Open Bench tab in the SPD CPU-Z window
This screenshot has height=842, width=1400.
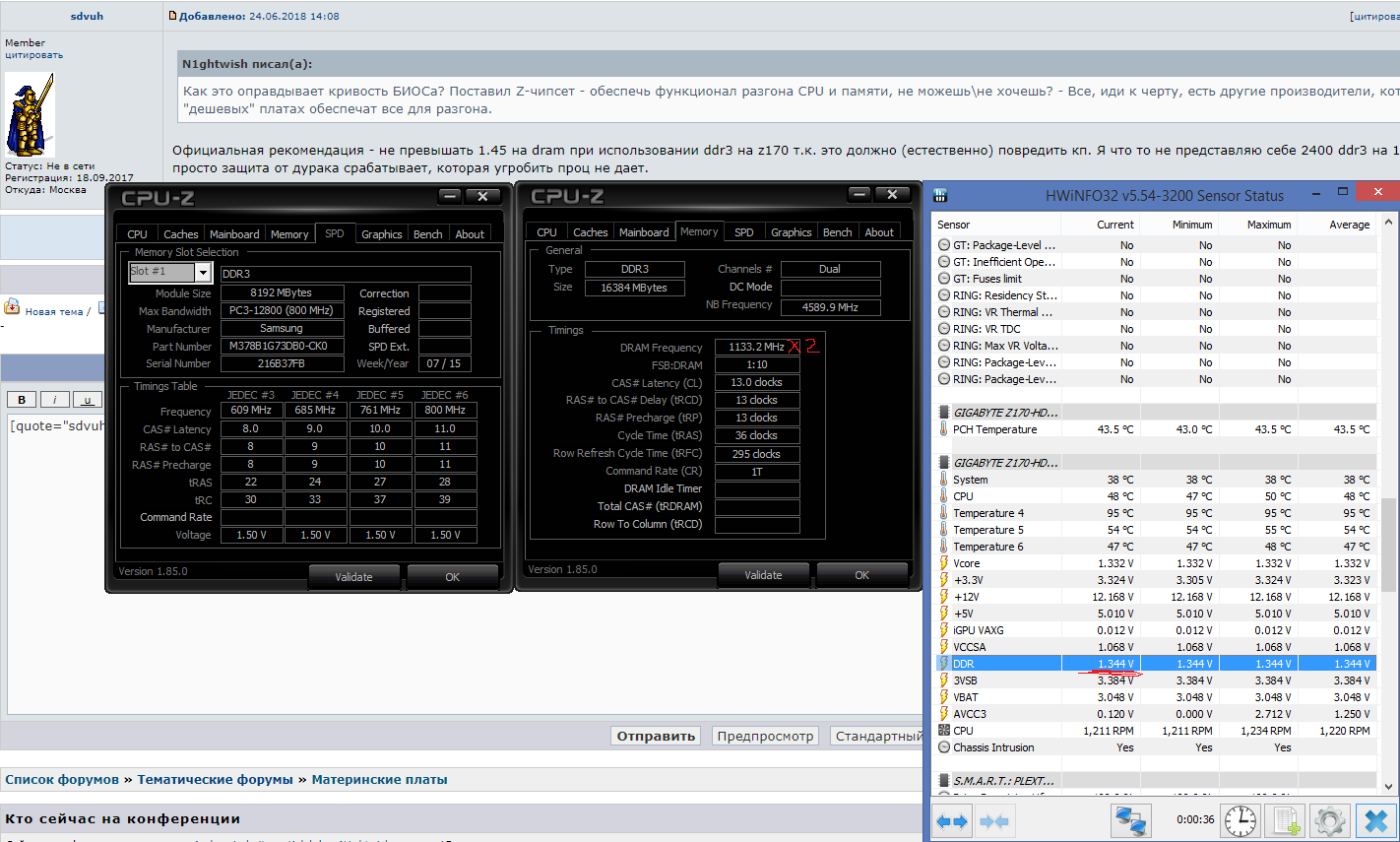(x=427, y=234)
